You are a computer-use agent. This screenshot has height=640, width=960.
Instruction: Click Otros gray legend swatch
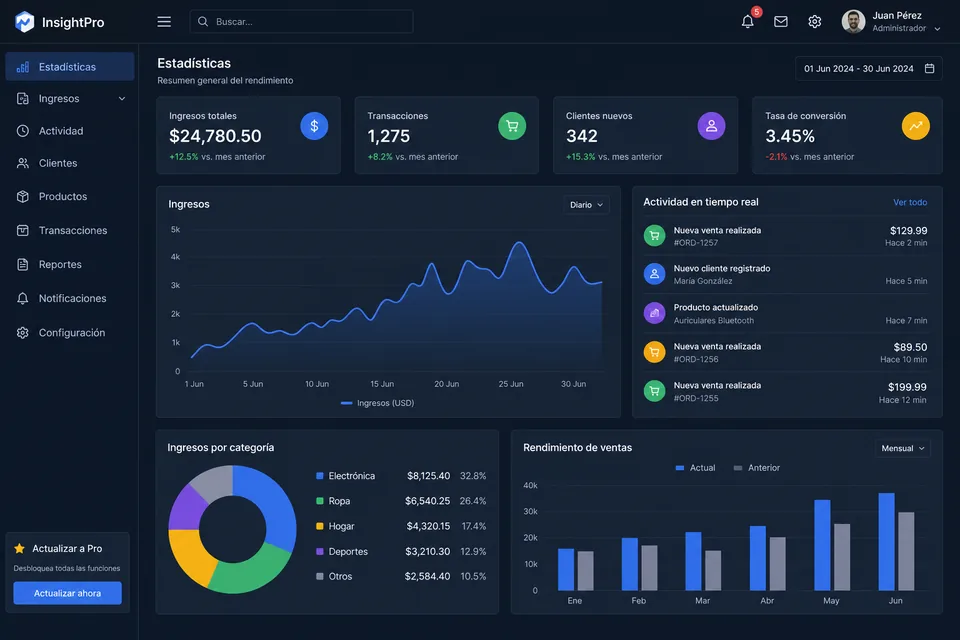(320, 576)
